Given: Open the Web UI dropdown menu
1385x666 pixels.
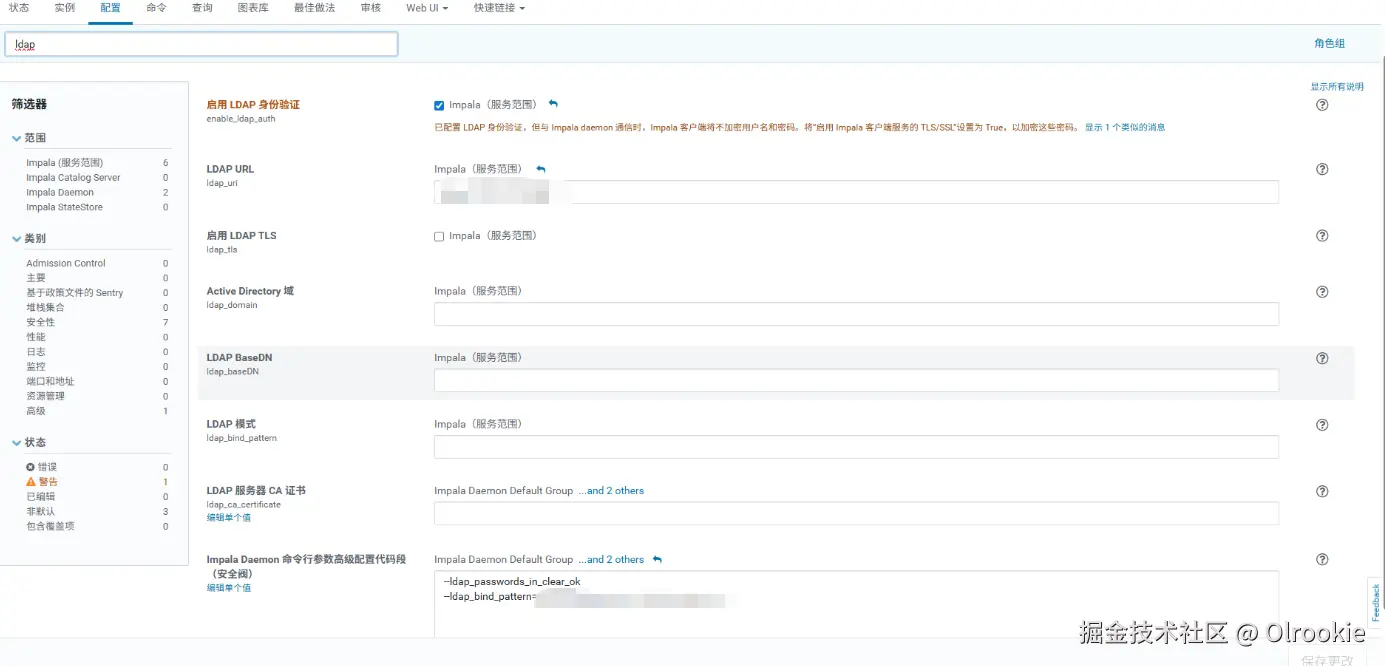Looking at the screenshot, I should [427, 8].
